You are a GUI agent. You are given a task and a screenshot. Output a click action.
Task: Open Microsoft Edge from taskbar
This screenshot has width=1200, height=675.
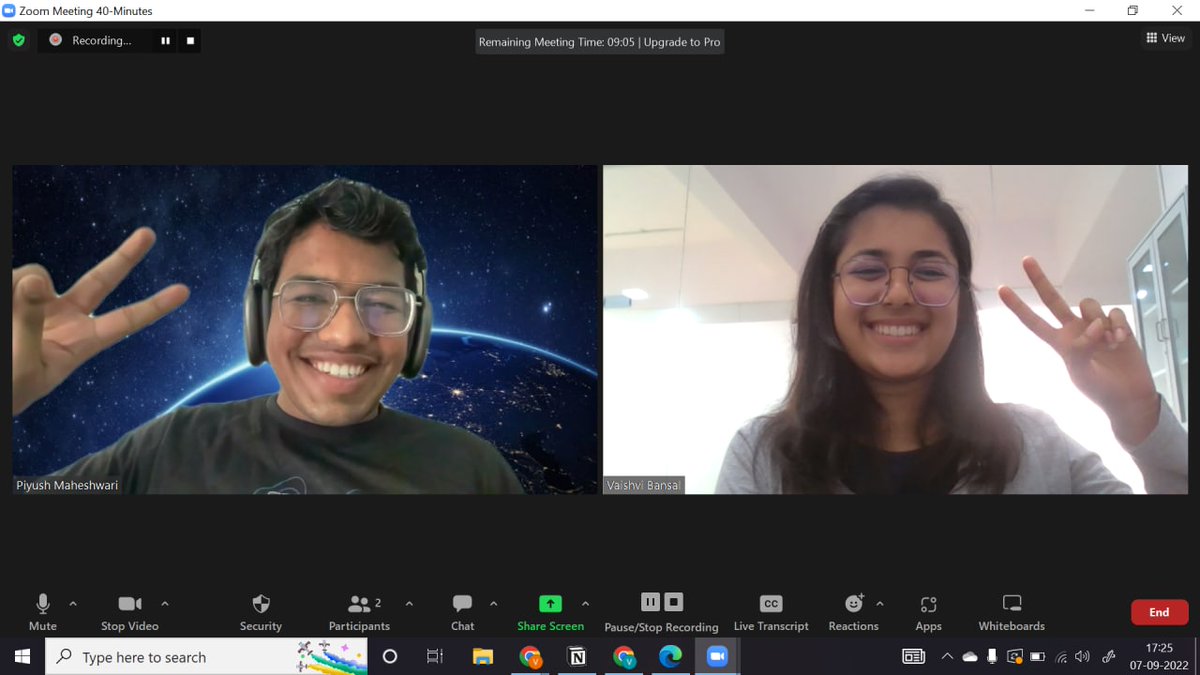pyautogui.click(x=670, y=657)
